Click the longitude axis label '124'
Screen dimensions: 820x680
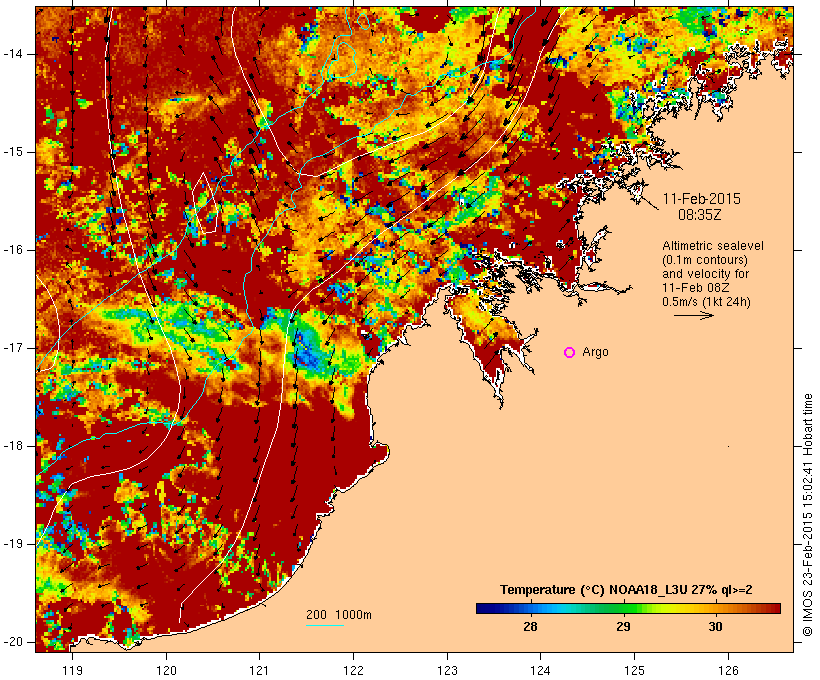[540, 670]
